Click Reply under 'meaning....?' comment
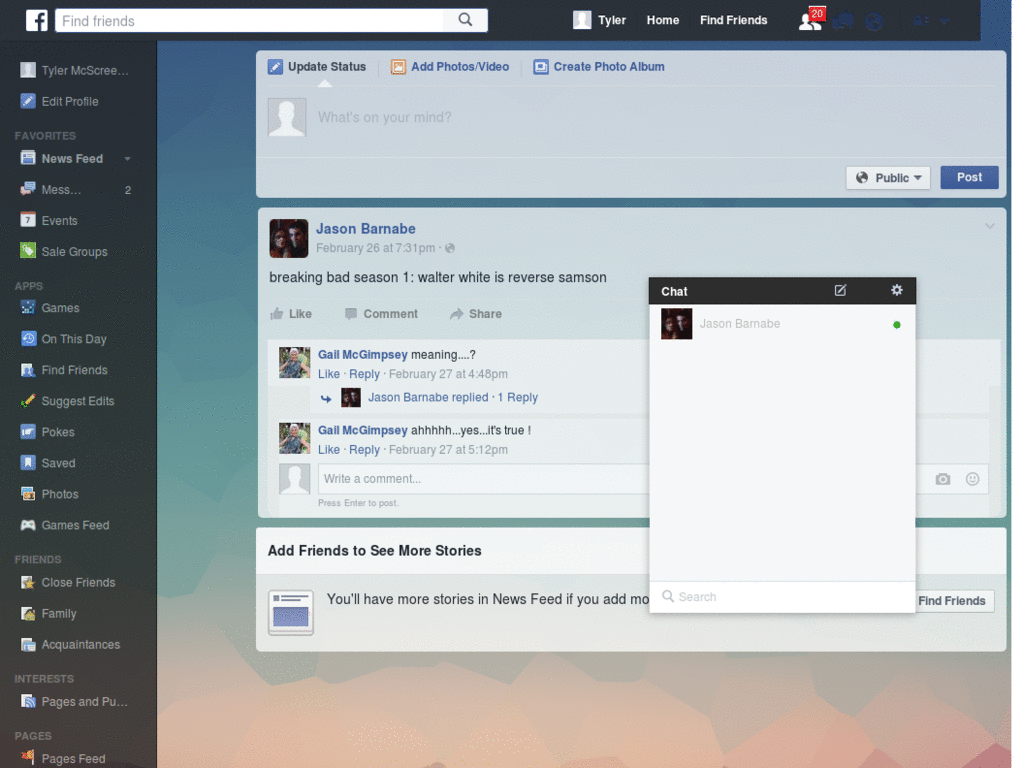The width and height of the screenshot is (1024, 768). click(x=364, y=374)
